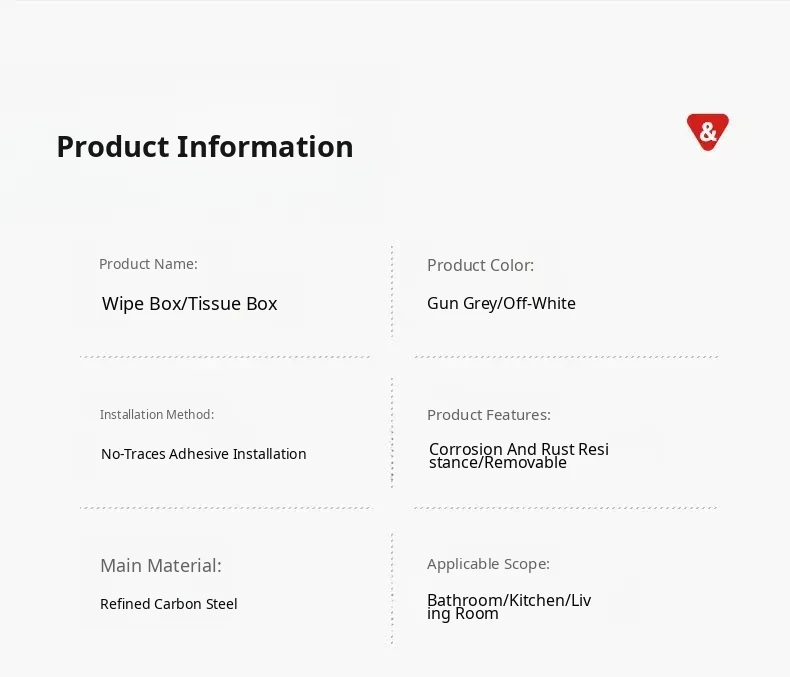Click dotted divider below Corrosion And Rust Resistance
790x677 pixels.
click(566, 507)
